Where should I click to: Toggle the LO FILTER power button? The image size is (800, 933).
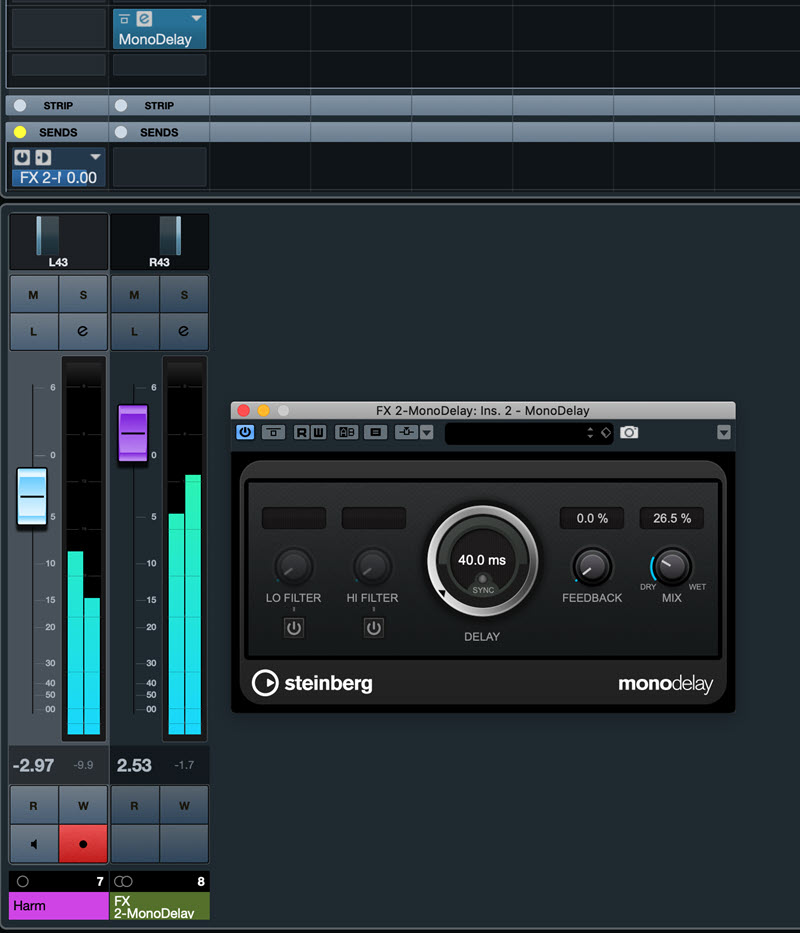click(x=293, y=628)
